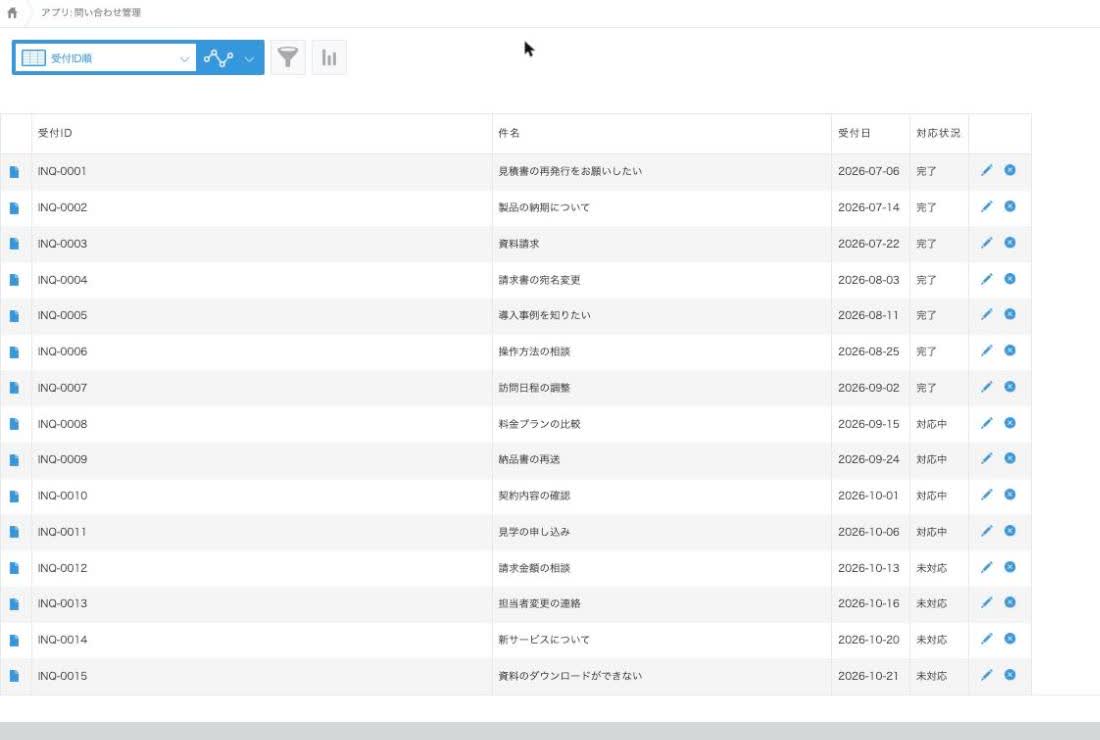Go to the home icon
This screenshot has width=1100, height=740.
[x=12, y=13]
